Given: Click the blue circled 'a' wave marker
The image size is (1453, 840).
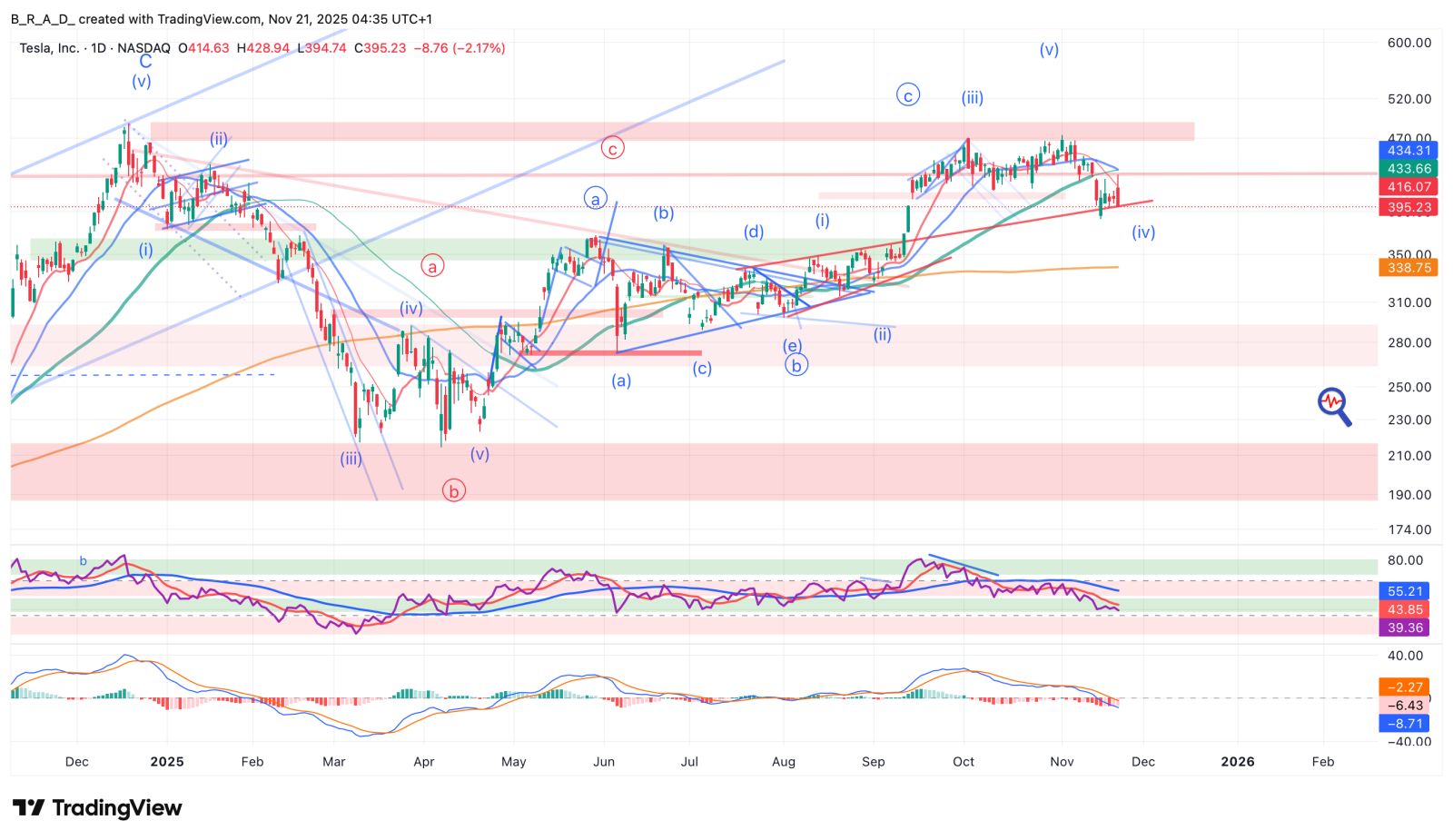Looking at the screenshot, I should click(595, 199).
